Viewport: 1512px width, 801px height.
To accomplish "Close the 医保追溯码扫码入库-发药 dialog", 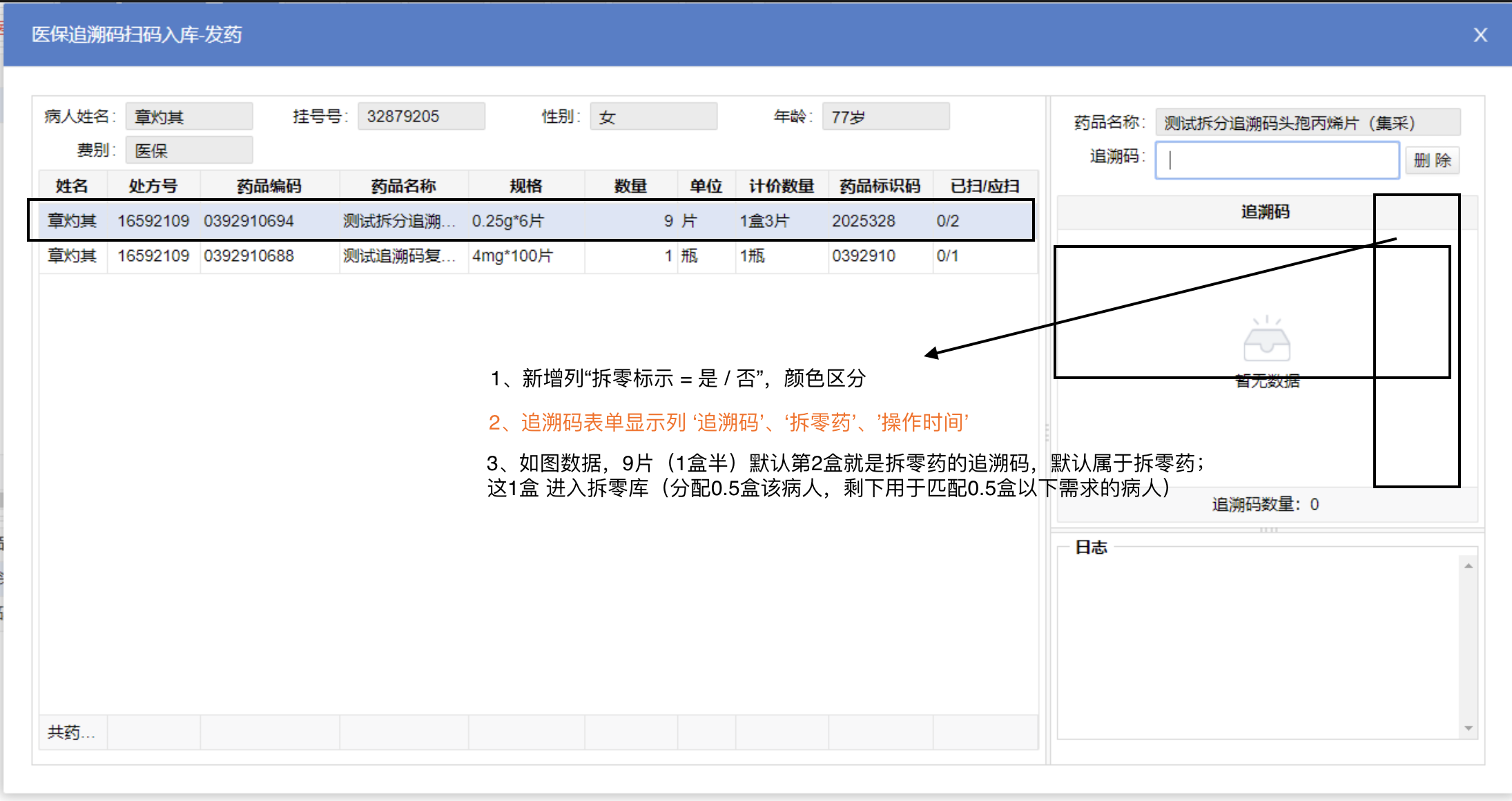I will coord(1480,35).
